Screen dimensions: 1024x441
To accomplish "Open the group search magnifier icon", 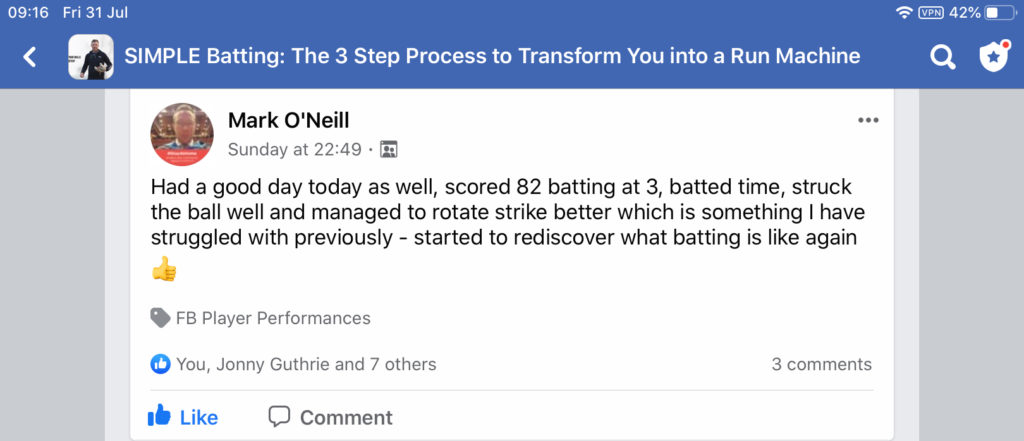I will pyautogui.click(x=942, y=57).
